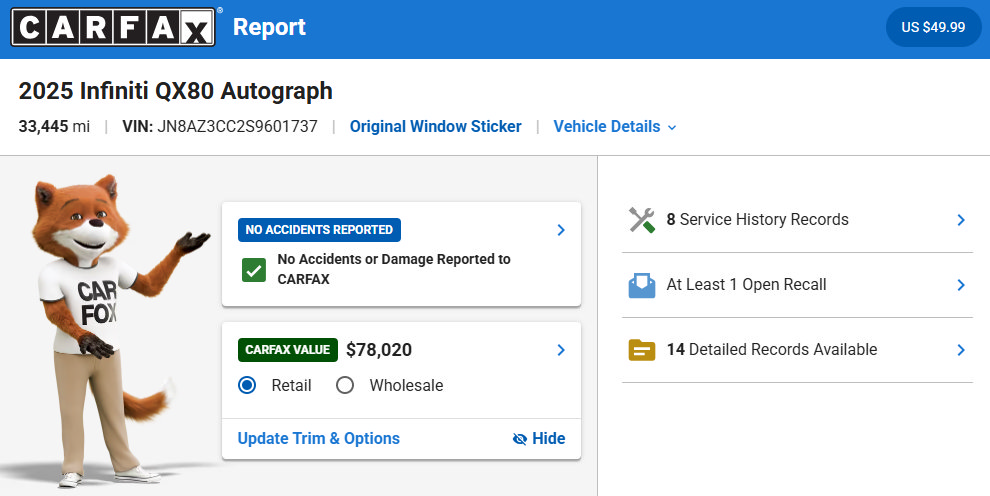Open At Least 1 Open Recall

pos(797,285)
